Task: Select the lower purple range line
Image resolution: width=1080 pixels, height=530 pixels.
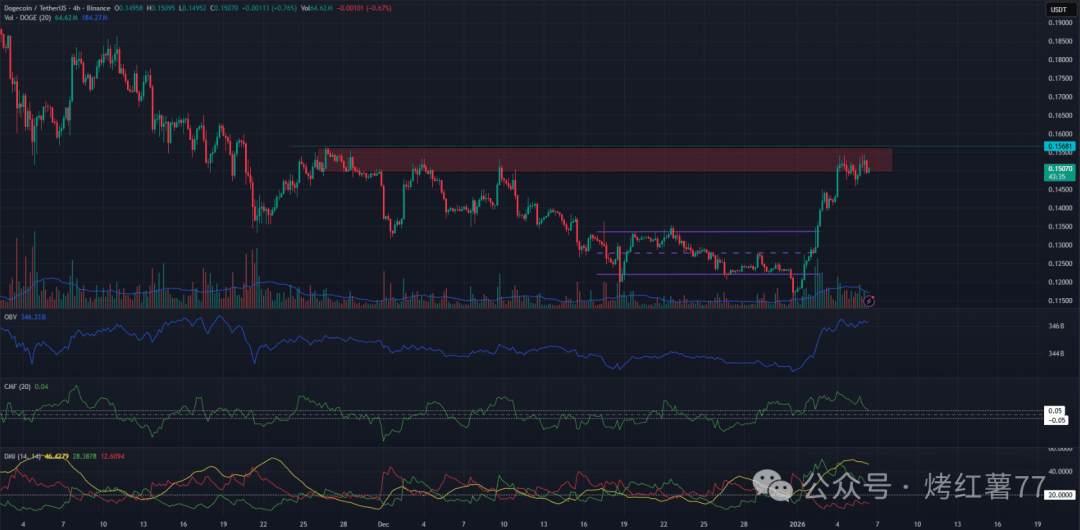Action: click(700, 274)
